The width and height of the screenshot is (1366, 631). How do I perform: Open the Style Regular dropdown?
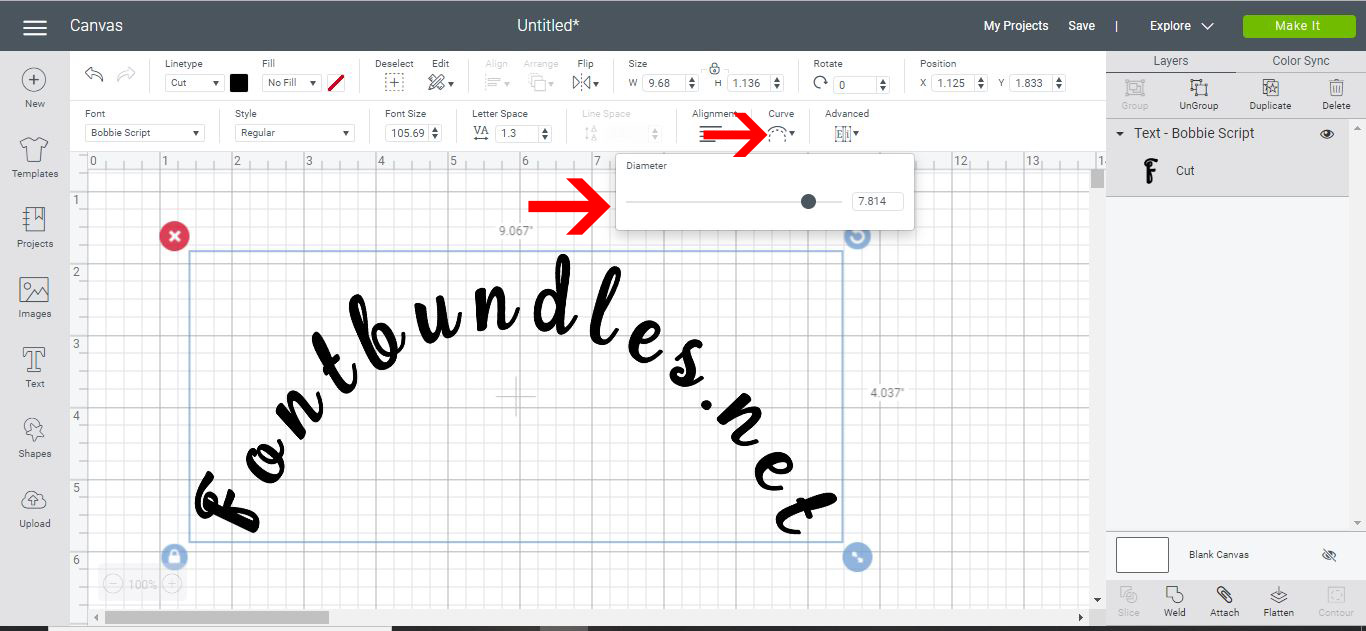[295, 133]
